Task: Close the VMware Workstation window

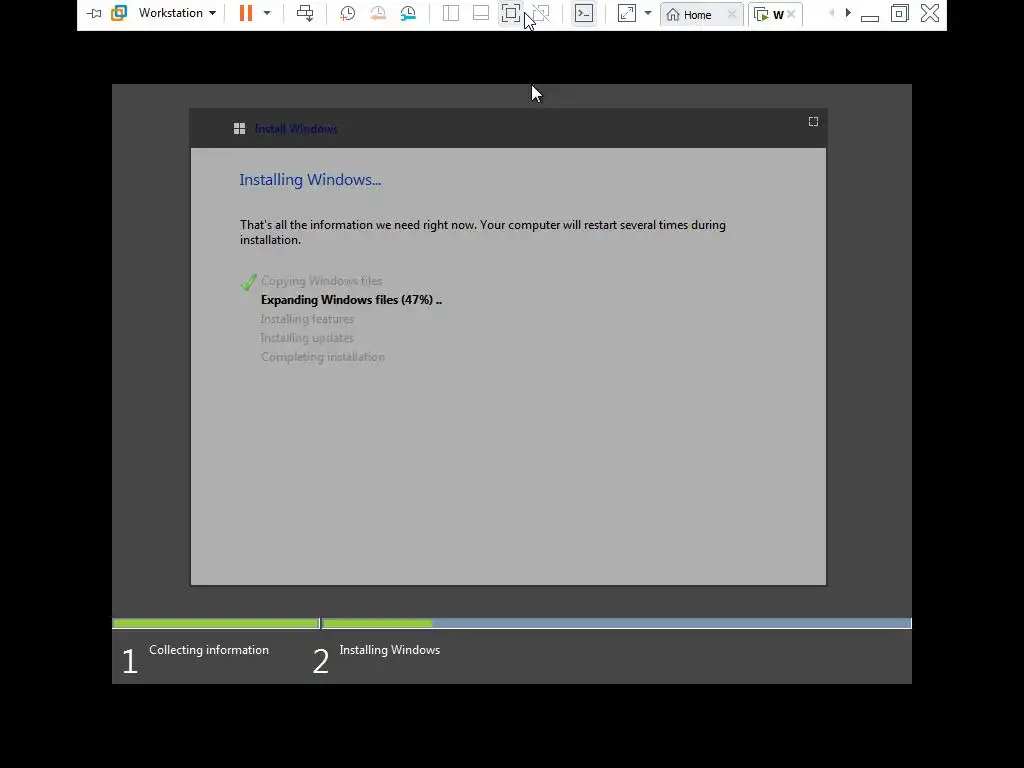Action: [930, 13]
